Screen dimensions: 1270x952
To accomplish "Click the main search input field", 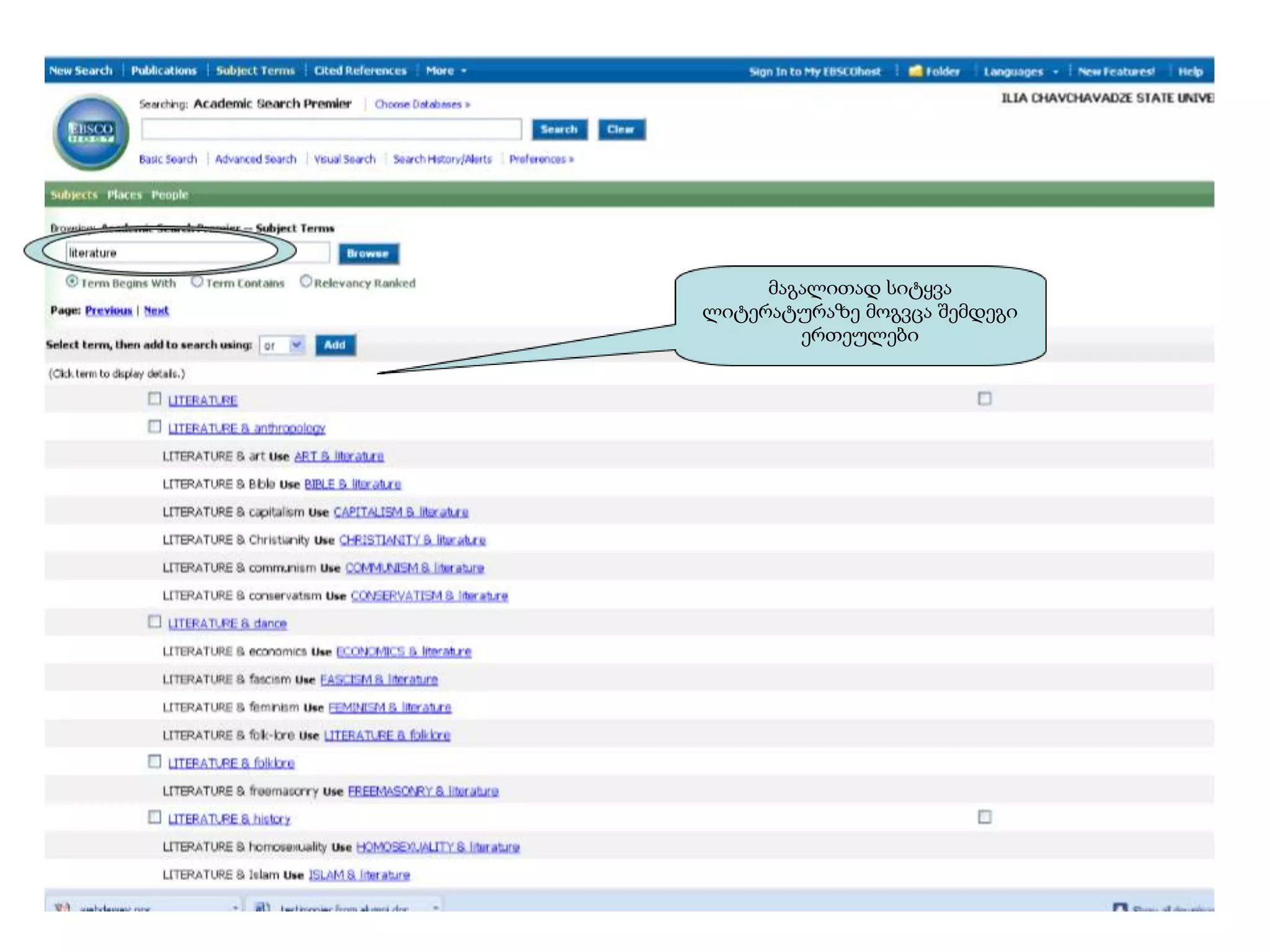I will (331, 130).
